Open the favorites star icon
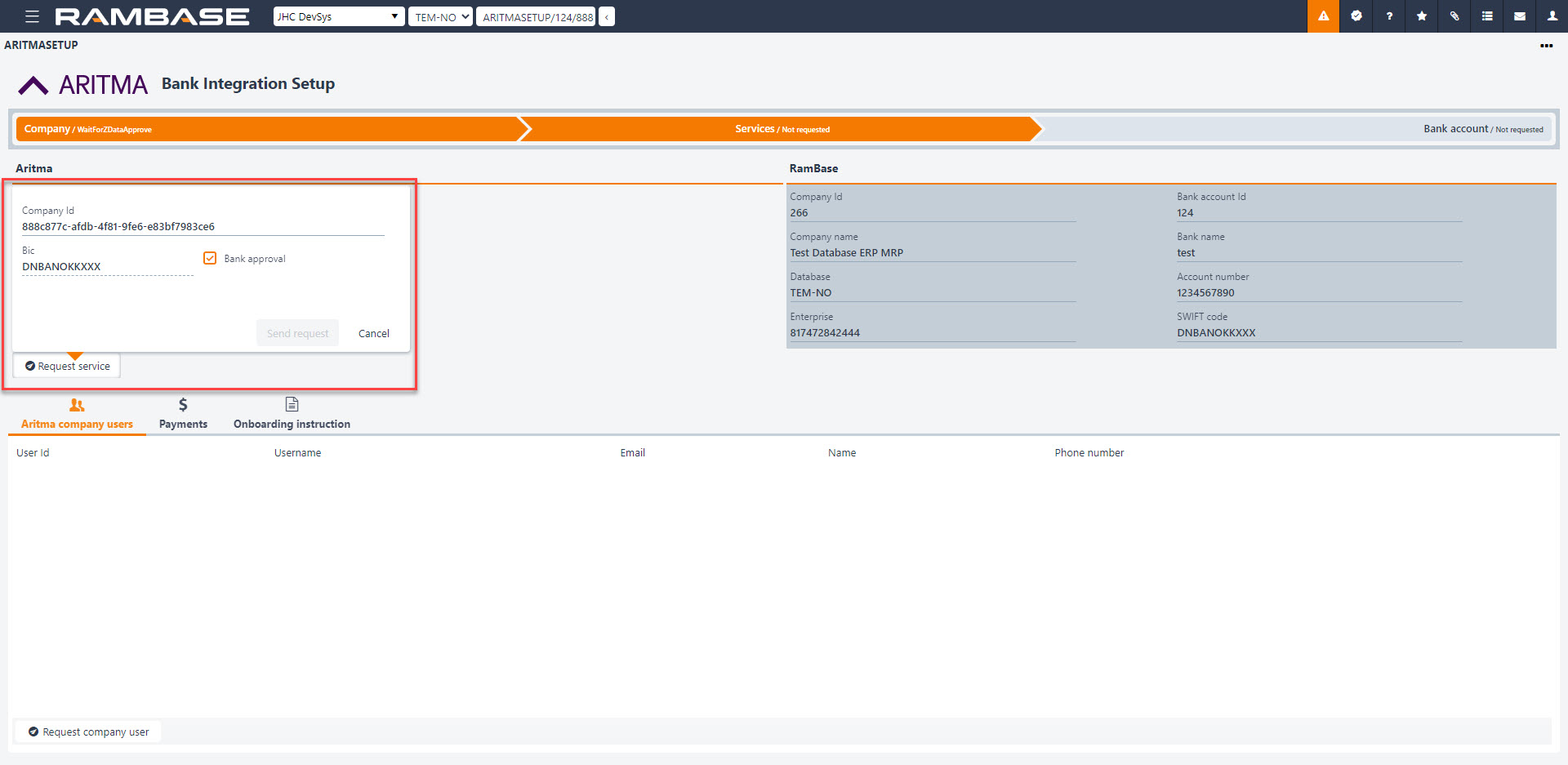The image size is (1568, 765). [1422, 16]
